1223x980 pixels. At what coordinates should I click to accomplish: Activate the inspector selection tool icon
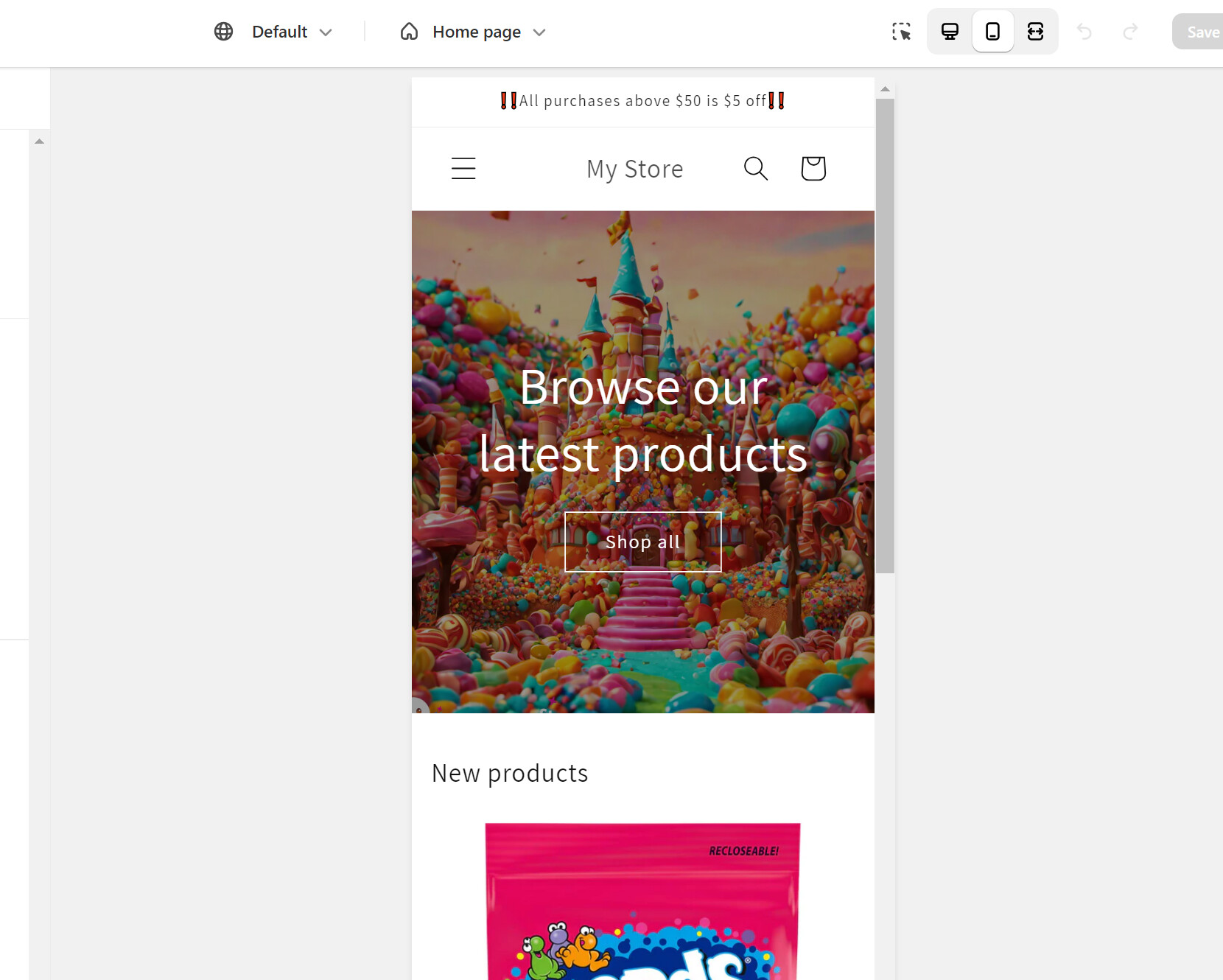coord(901,32)
